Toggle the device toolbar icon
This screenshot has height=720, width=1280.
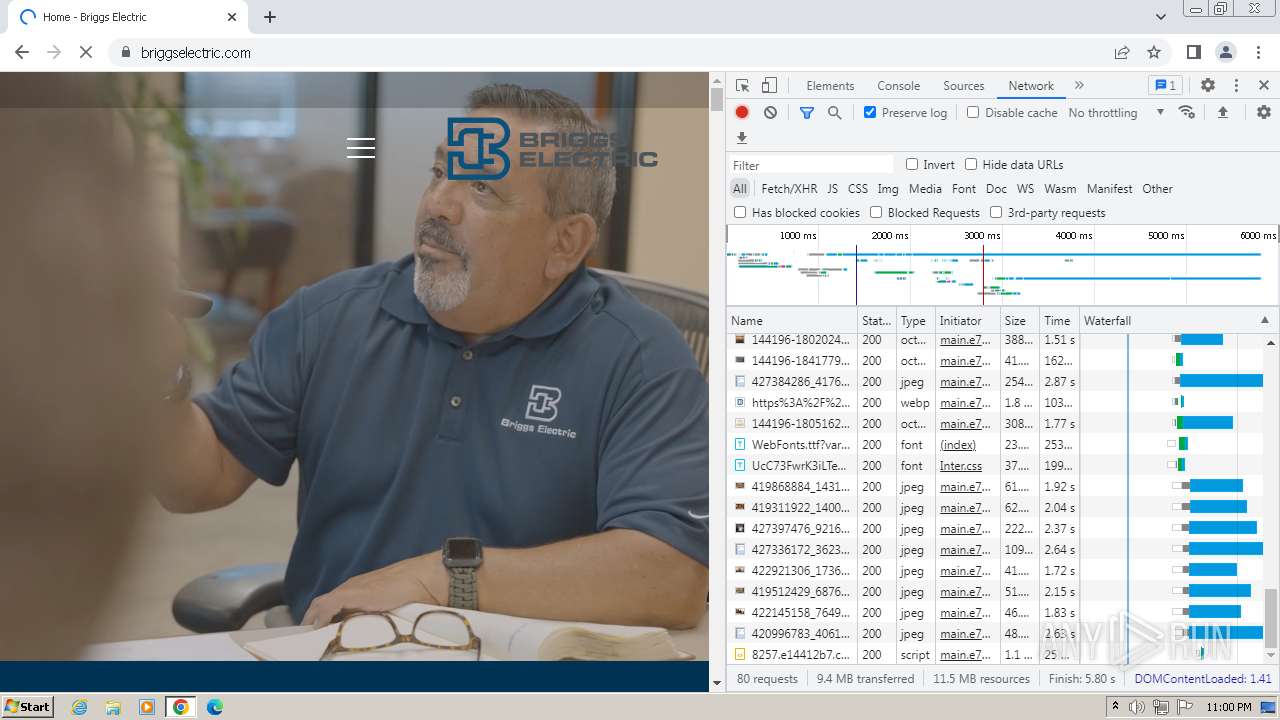[769, 86]
